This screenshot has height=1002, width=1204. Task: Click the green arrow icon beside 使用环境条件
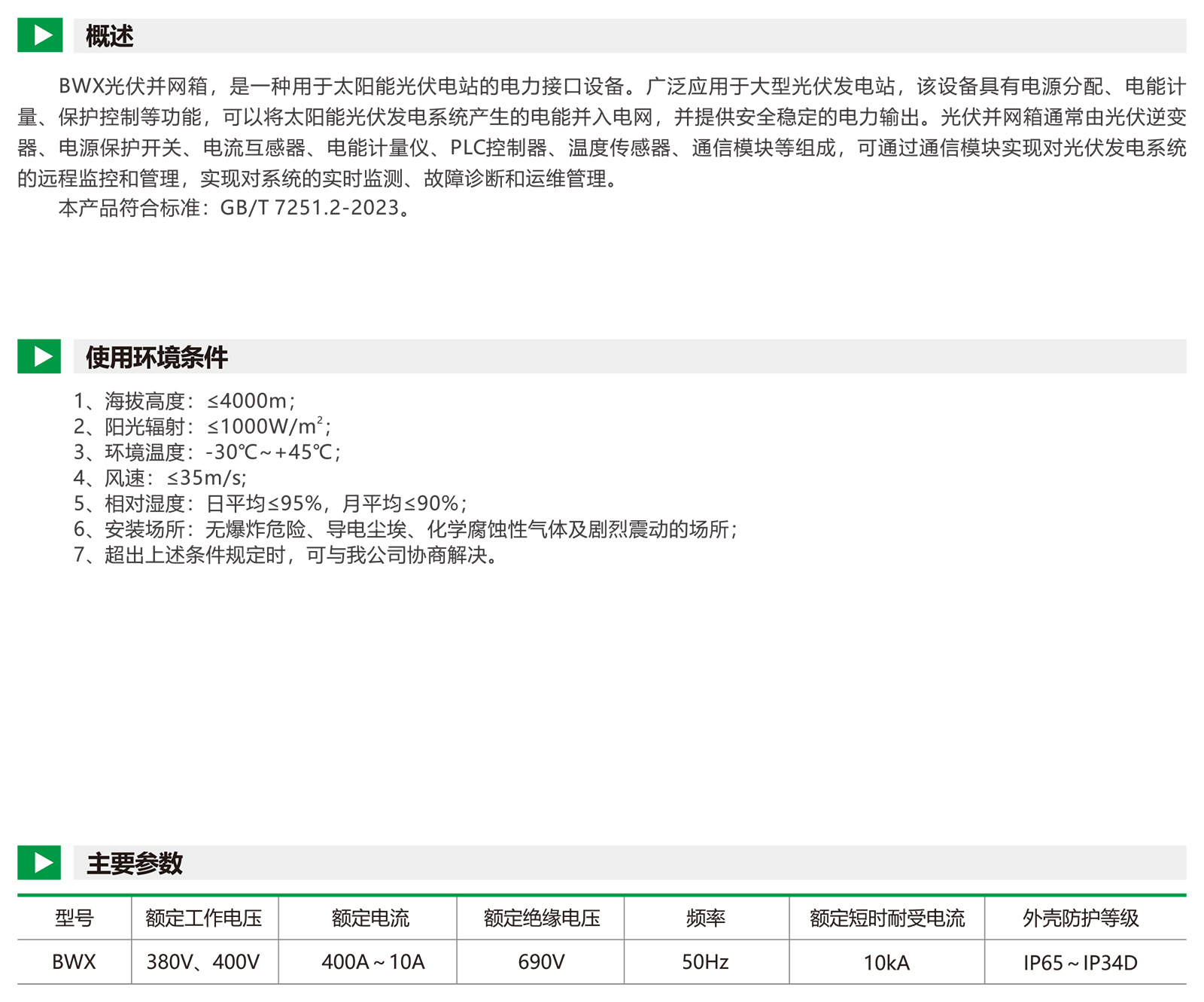(x=40, y=356)
